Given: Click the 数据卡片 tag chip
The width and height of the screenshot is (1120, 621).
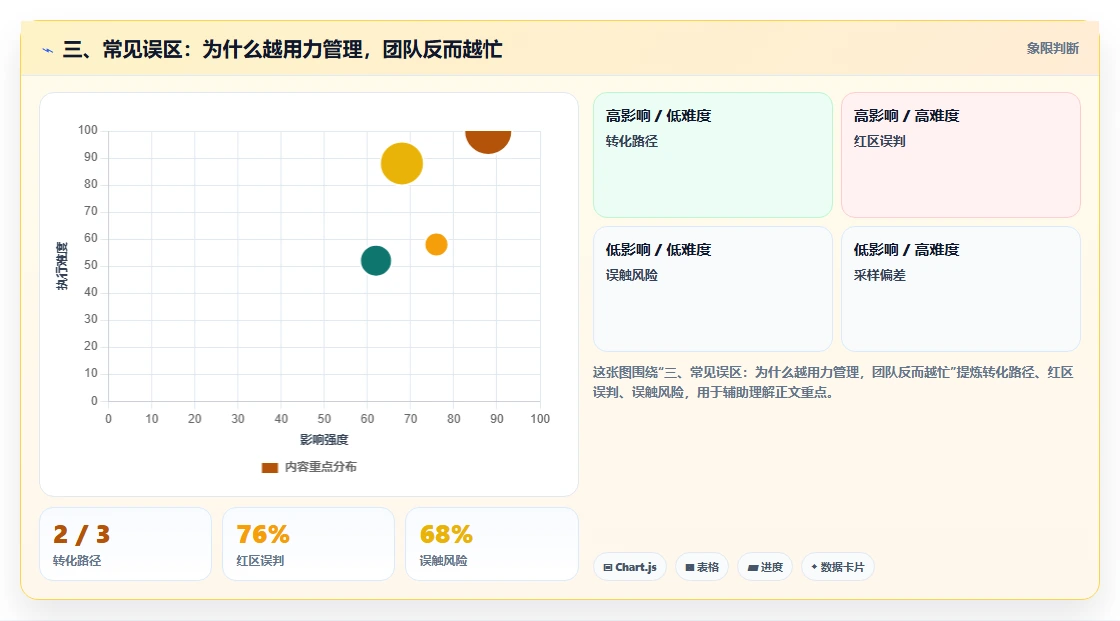Looking at the screenshot, I should coord(838,567).
